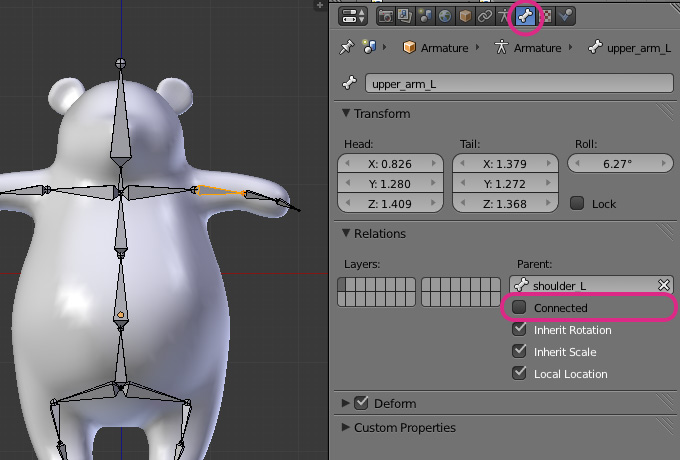Open the Armature data stick-figure tab
This screenshot has width=680, height=460.
(503, 16)
